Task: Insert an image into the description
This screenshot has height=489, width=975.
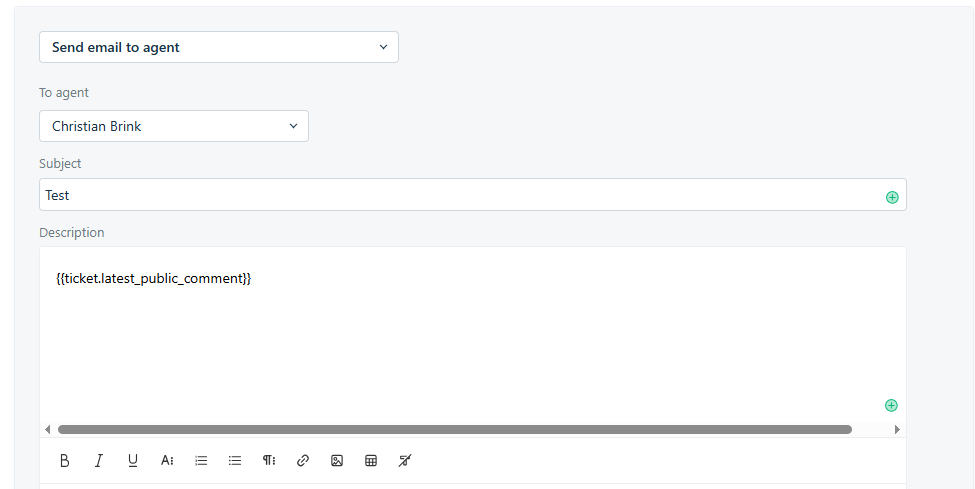Action: (337, 460)
